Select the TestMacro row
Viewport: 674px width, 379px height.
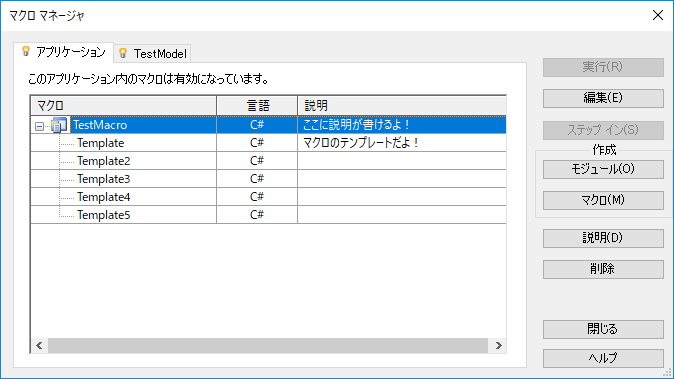[x=268, y=125]
